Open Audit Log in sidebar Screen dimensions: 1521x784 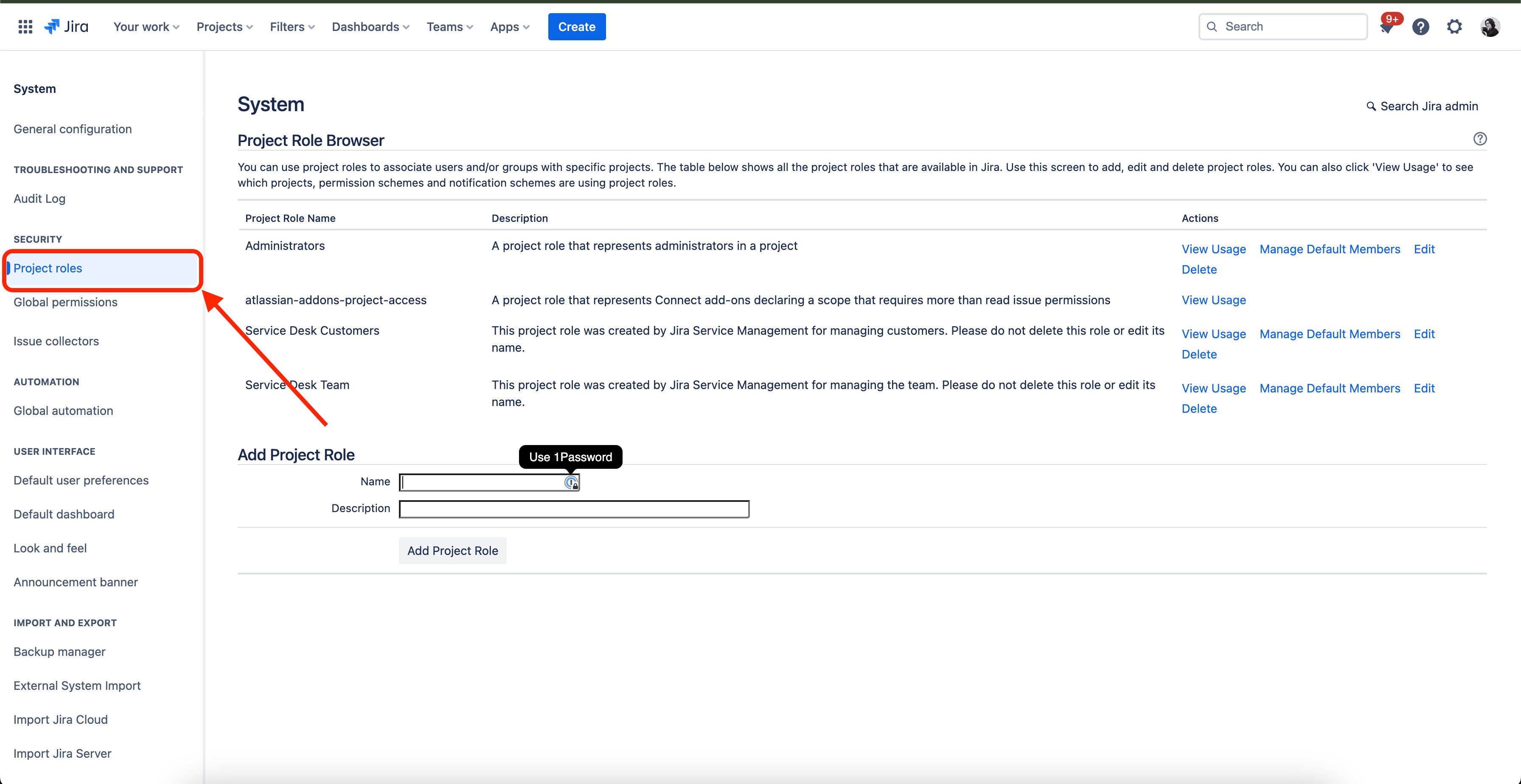[x=39, y=199]
